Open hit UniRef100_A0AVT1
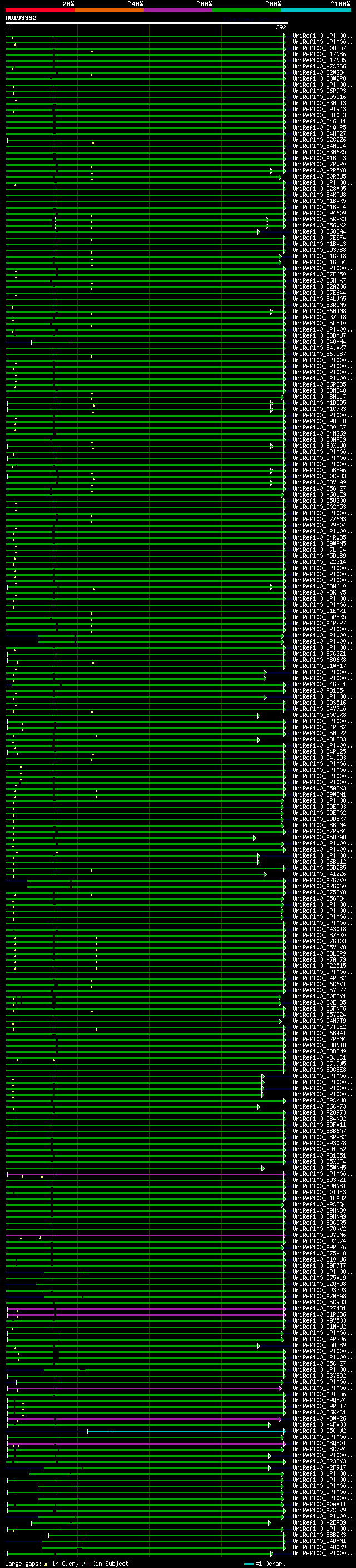 click(x=319, y=1504)
